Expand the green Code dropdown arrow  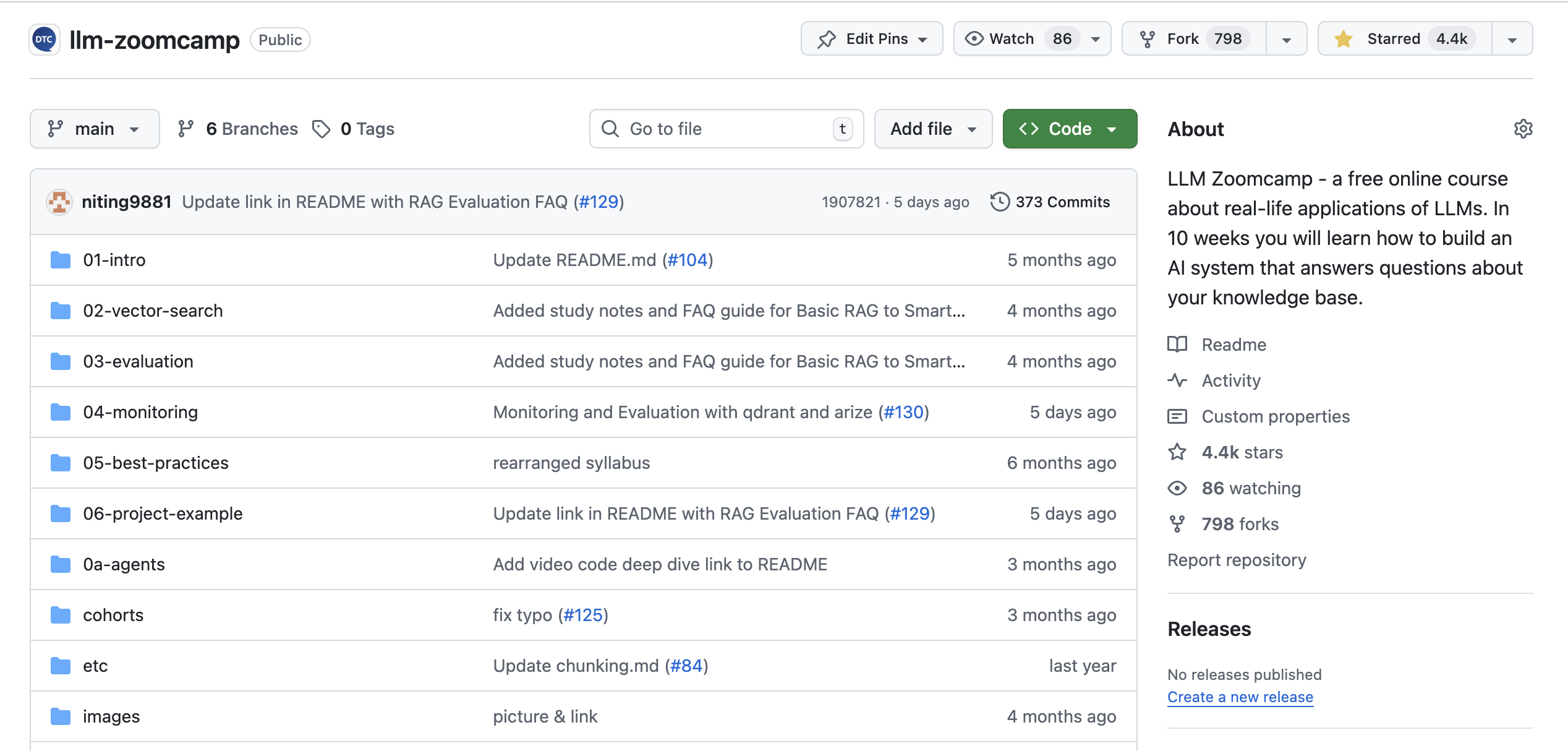point(1112,128)
